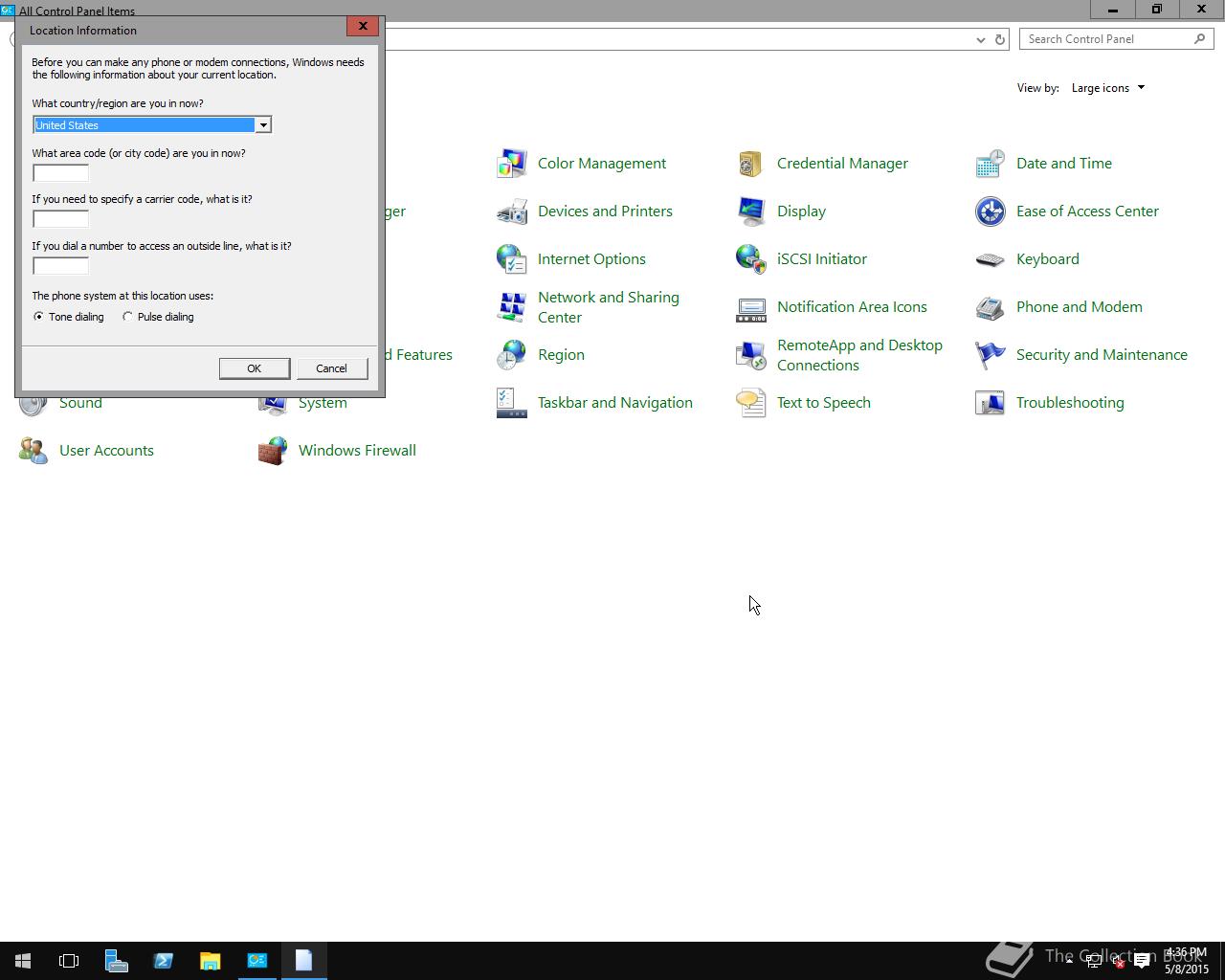Switch to the Control Panel taskbar button
This screenshot has height=980, width=1225.
click(257, 961)
